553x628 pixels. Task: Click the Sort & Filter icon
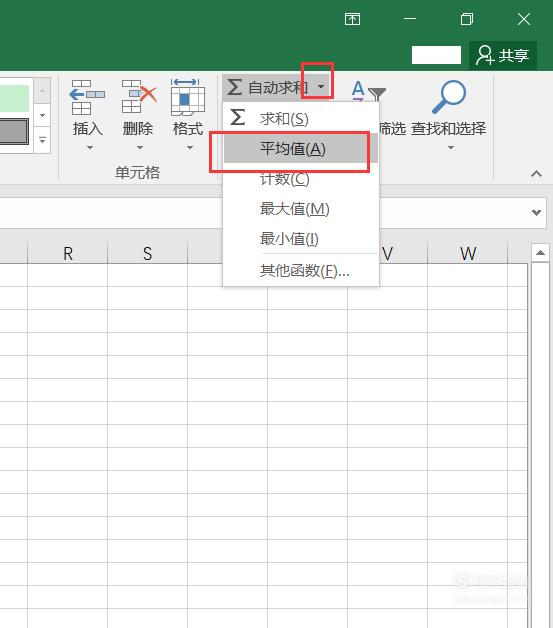pyautogui.click(x=369, y=91)
